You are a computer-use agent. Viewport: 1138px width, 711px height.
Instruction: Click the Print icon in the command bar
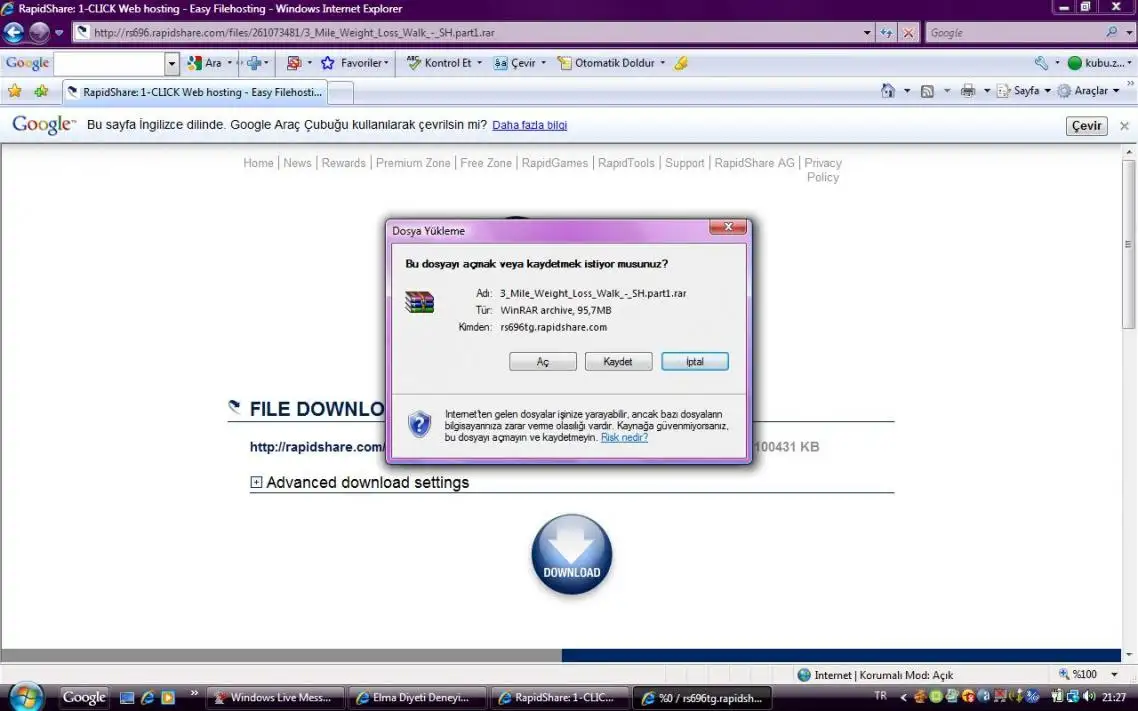[x=967, y=91]
